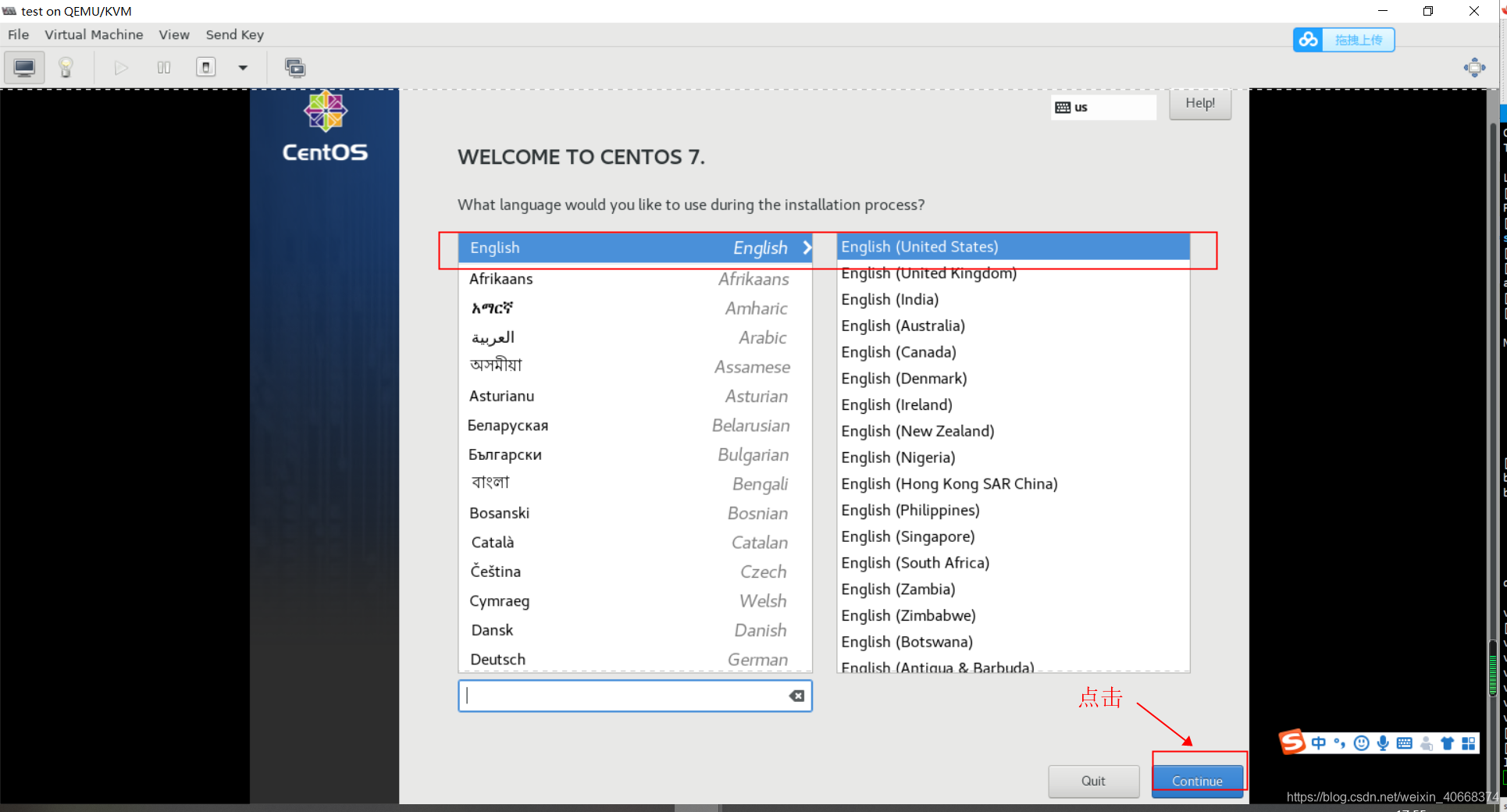Select the Arabic language row

[x=635, y=337]
